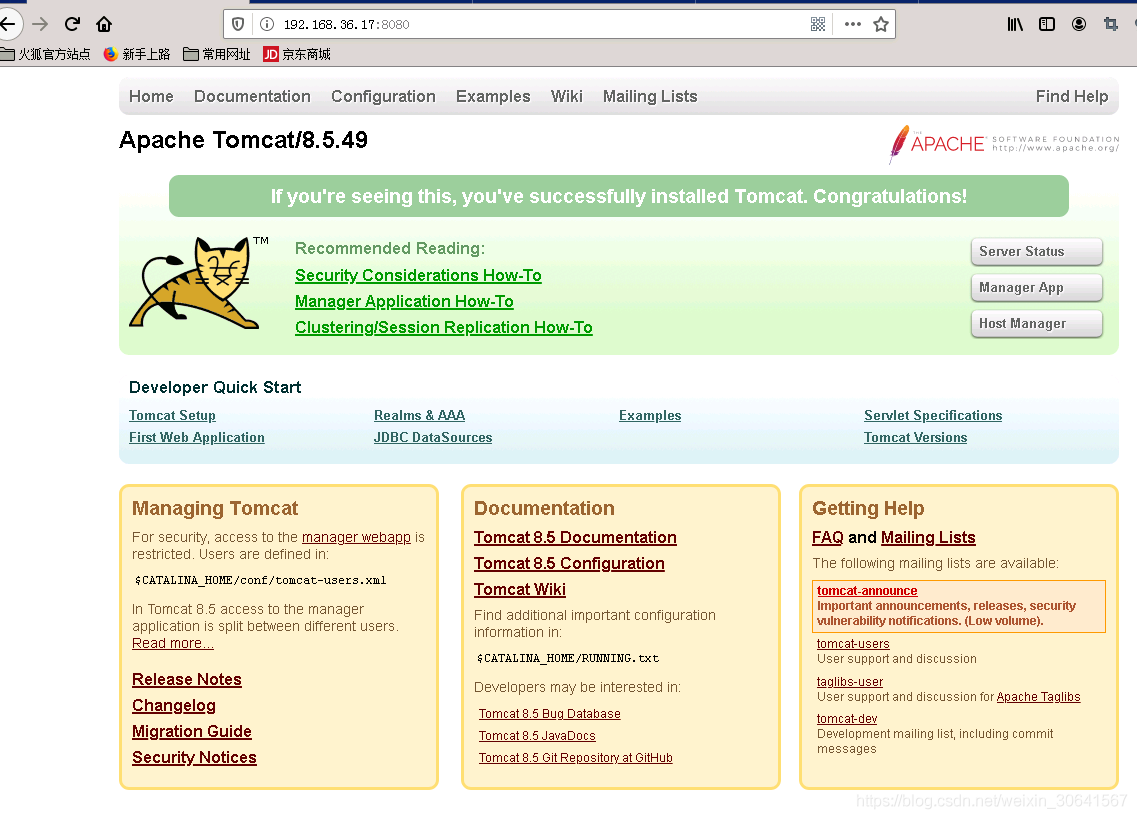Go to the browser home page icon
1137x819 pixels.
click(x=104, y=24)
